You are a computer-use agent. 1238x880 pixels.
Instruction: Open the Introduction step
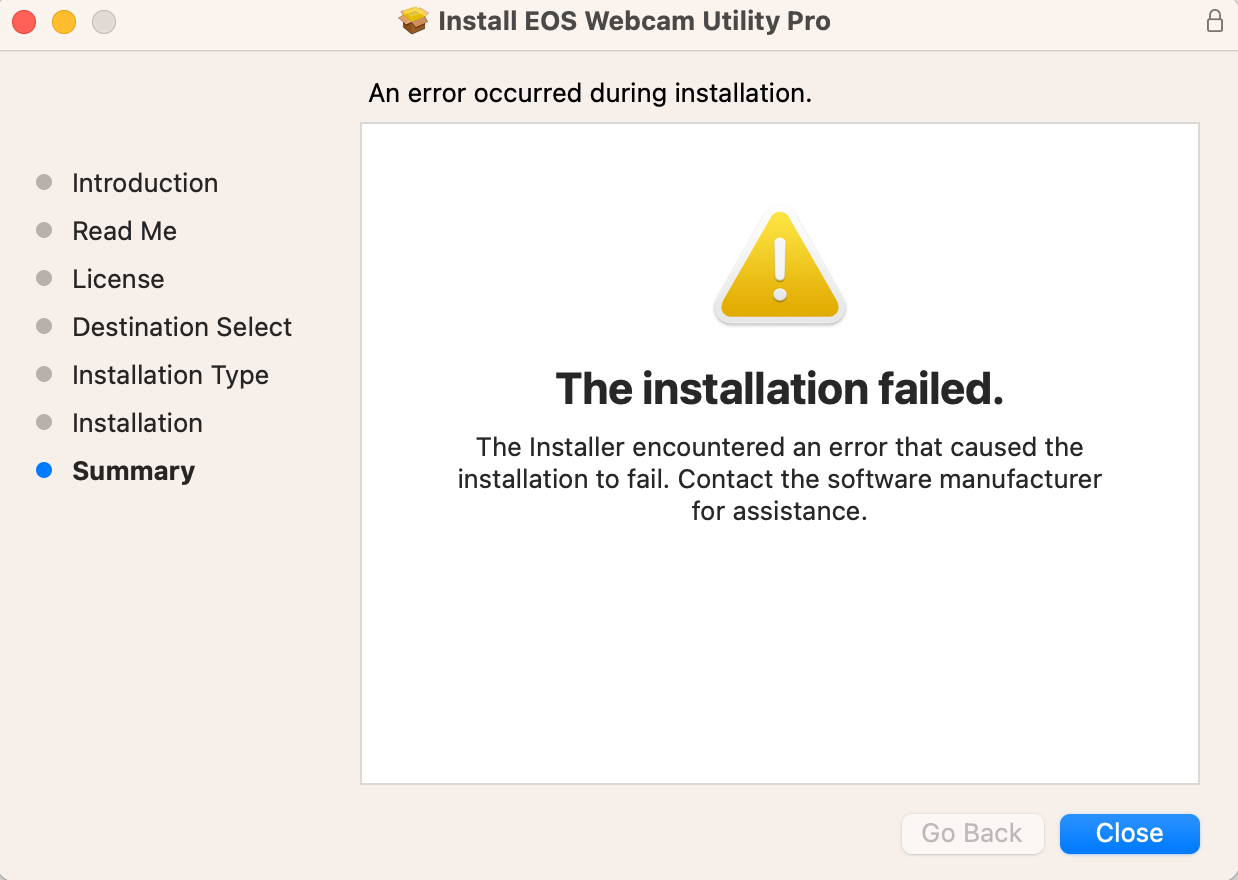click(145, 182)
